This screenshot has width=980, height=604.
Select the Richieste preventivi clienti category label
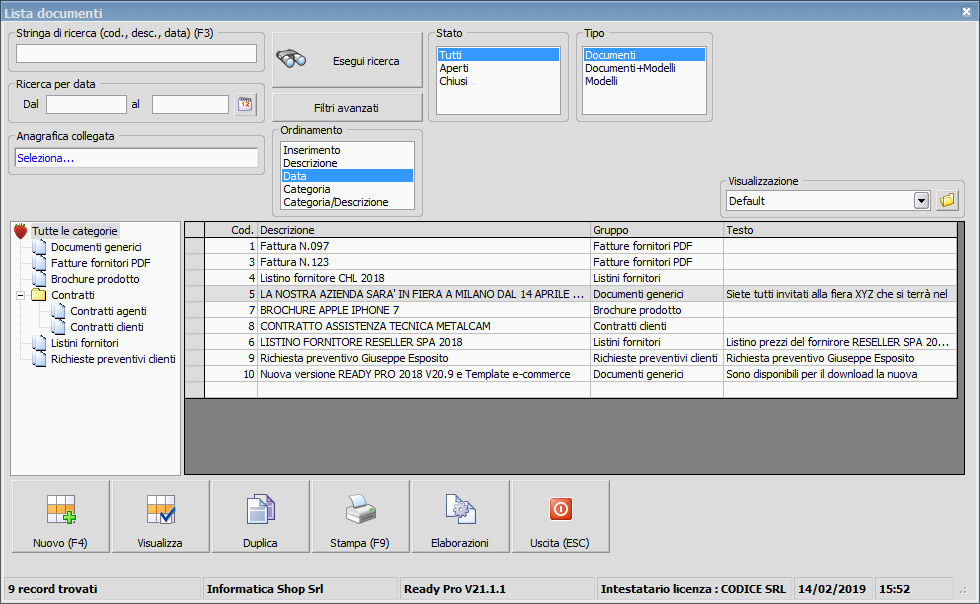(113, 360)
